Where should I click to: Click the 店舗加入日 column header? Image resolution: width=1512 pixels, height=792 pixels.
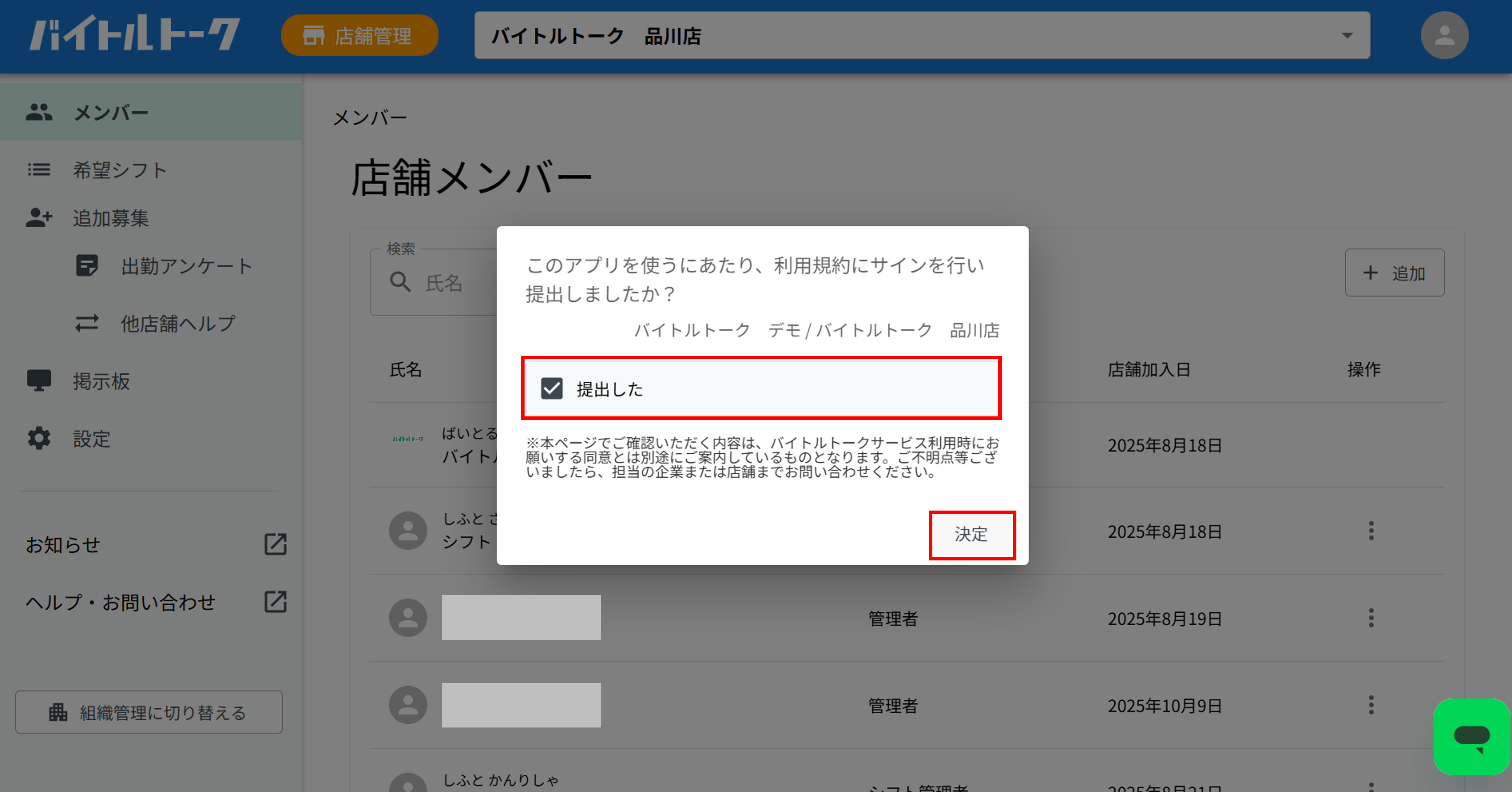(1149, 370)
